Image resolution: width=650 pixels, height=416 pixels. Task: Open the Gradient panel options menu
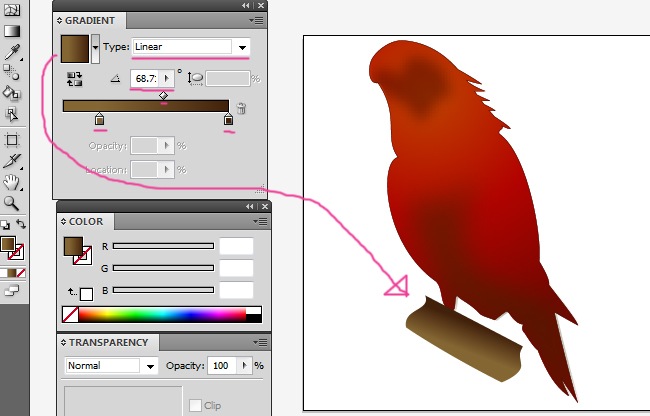coord(259,20)
